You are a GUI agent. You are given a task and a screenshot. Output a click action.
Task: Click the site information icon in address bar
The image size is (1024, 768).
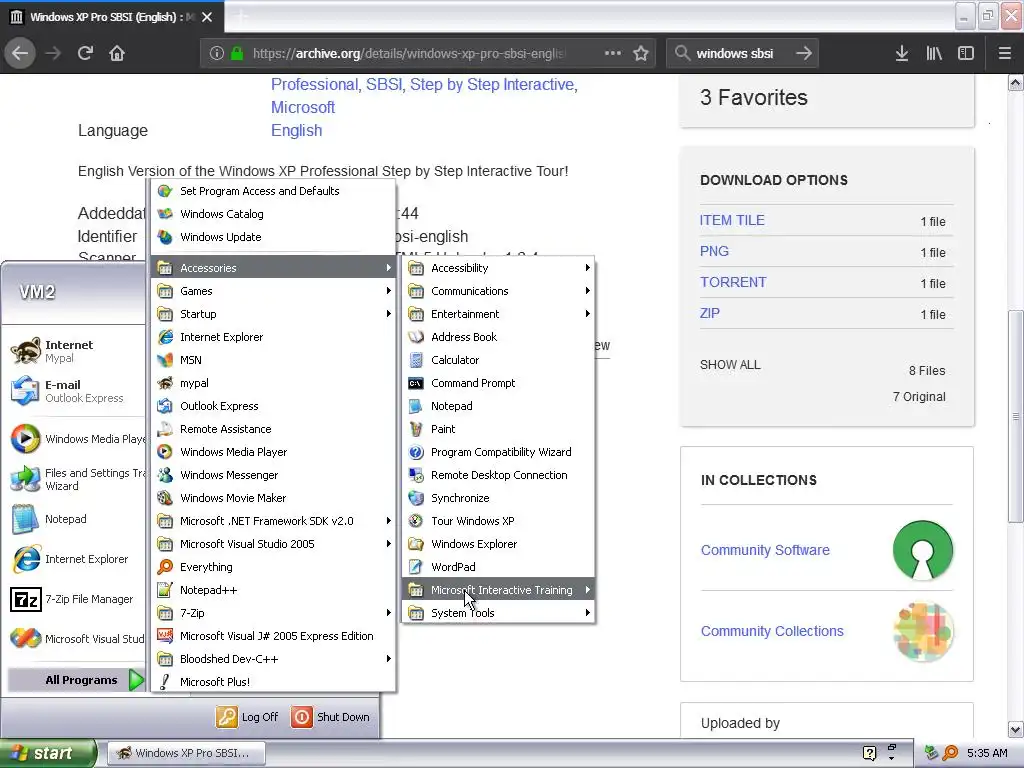pyautogui.click(x=217, y=54)
